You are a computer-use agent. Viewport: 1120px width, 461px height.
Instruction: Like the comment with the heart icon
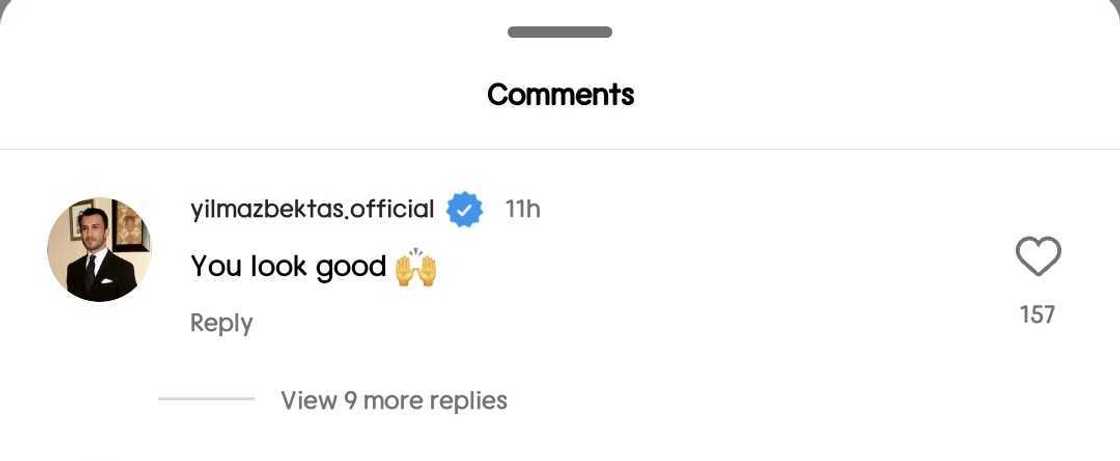1038,257
